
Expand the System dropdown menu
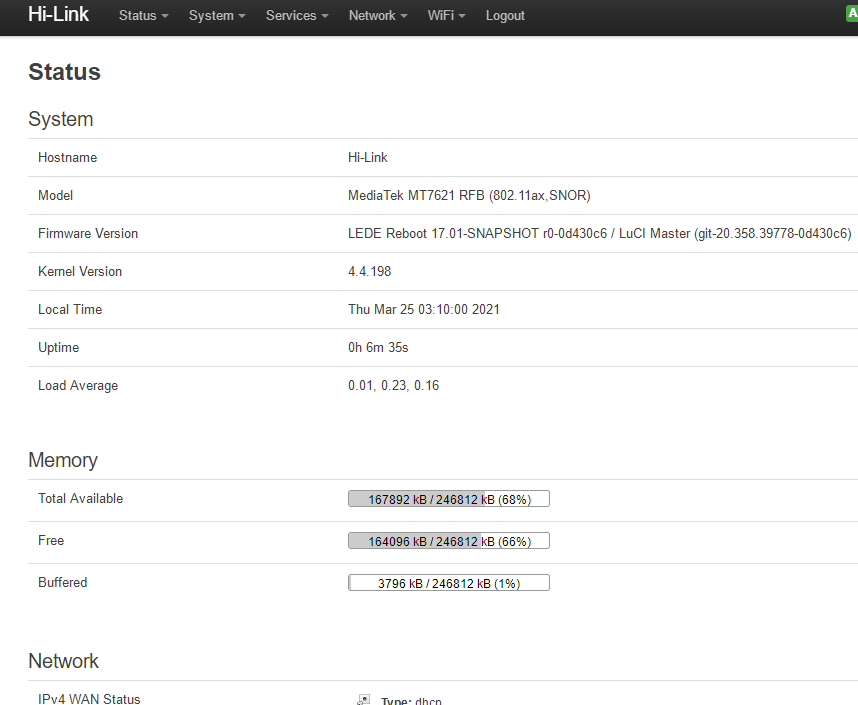[216, 16]
